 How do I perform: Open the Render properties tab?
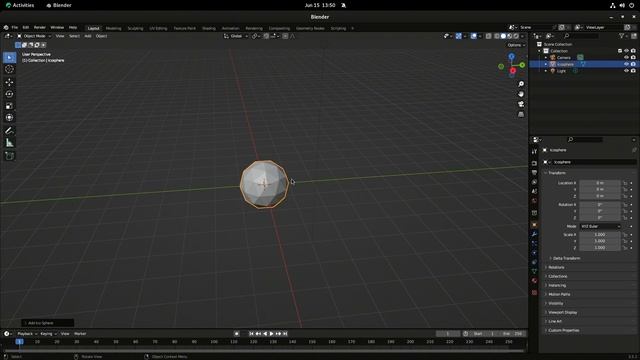pyautogui.click(x=534, y=163)
